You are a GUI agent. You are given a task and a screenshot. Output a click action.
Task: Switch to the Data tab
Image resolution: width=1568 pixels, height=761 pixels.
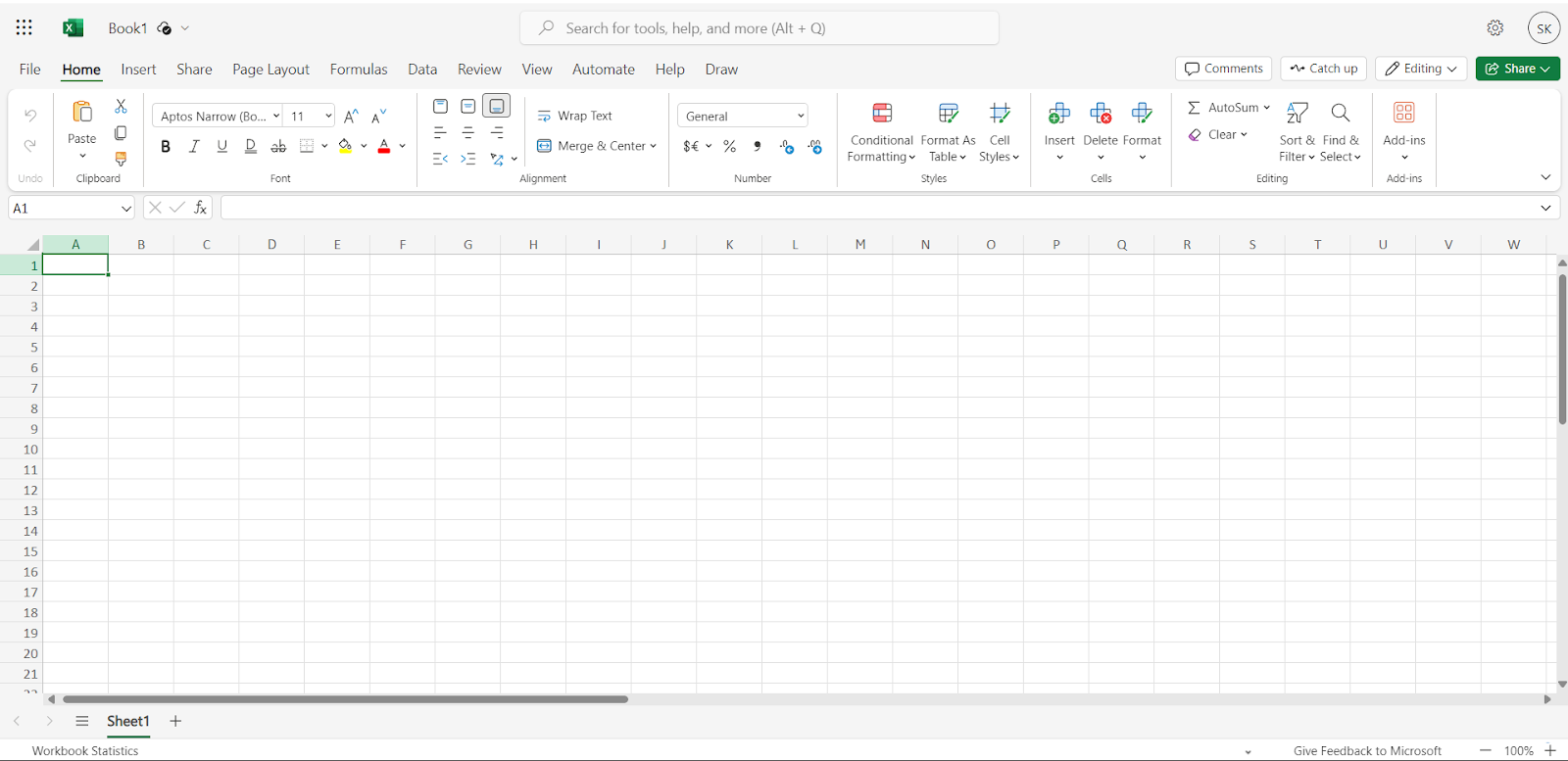pyautogui.click(x=422, y=70)
